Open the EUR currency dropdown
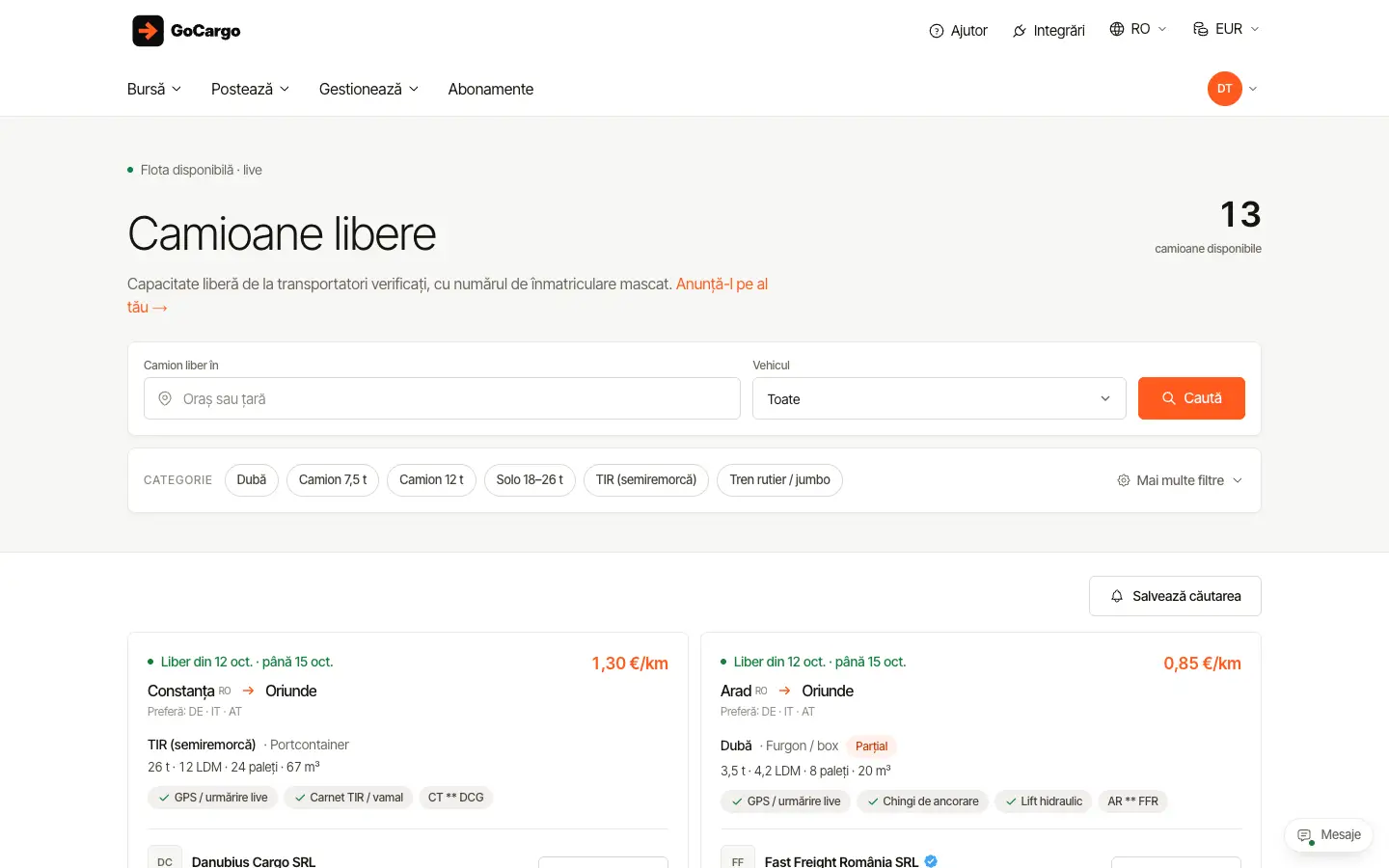1389x868 pixels. point(1226,29)
